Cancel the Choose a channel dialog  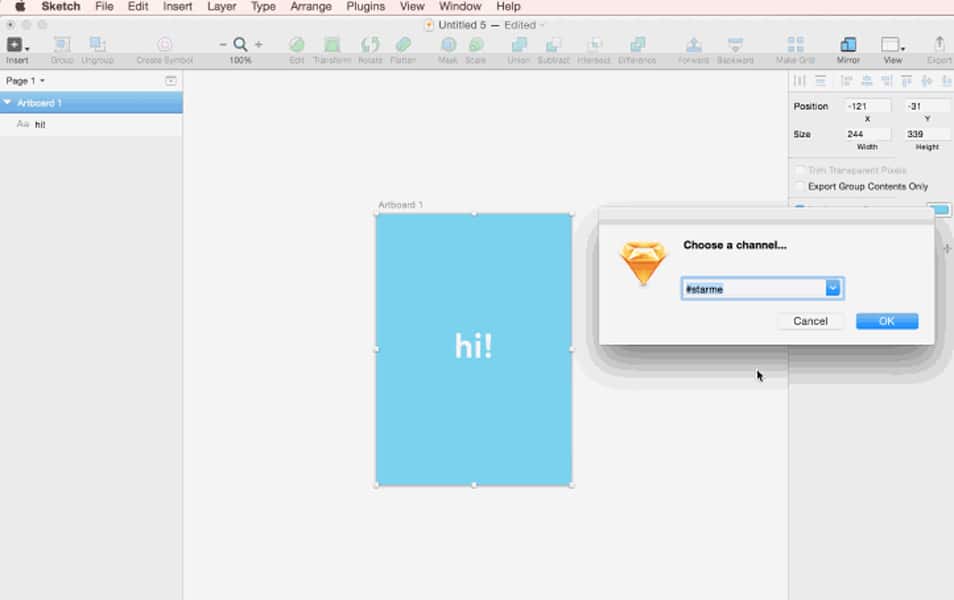tap(810, 320)
